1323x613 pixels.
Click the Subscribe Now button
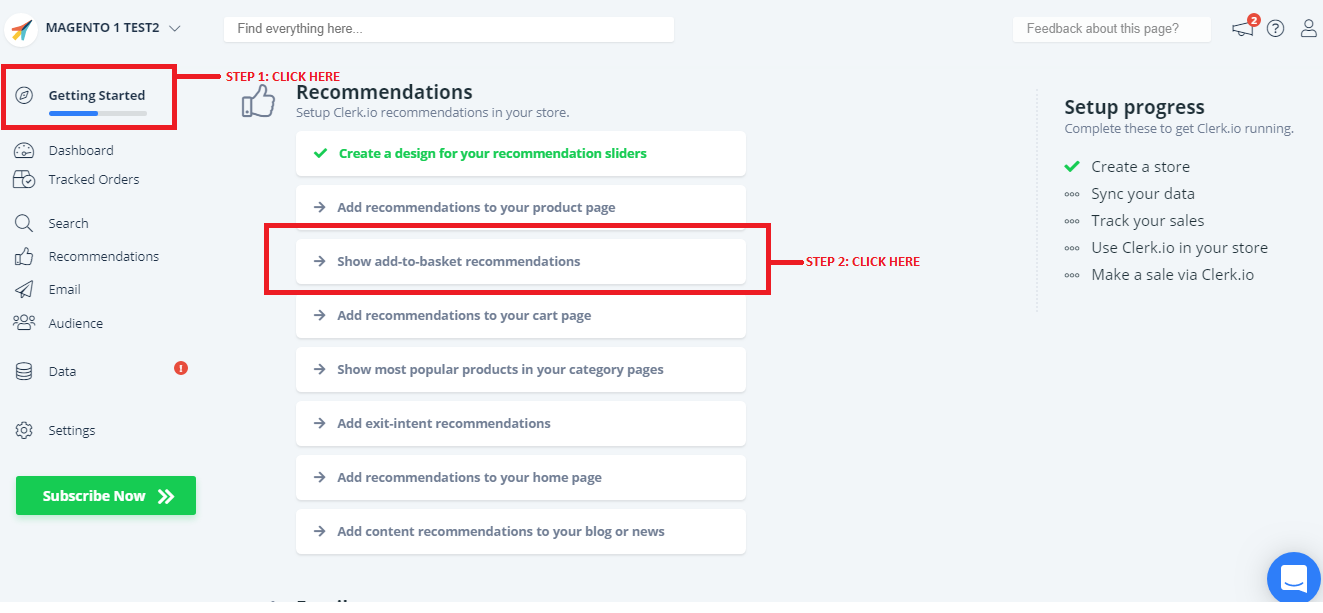coord(106,496)
